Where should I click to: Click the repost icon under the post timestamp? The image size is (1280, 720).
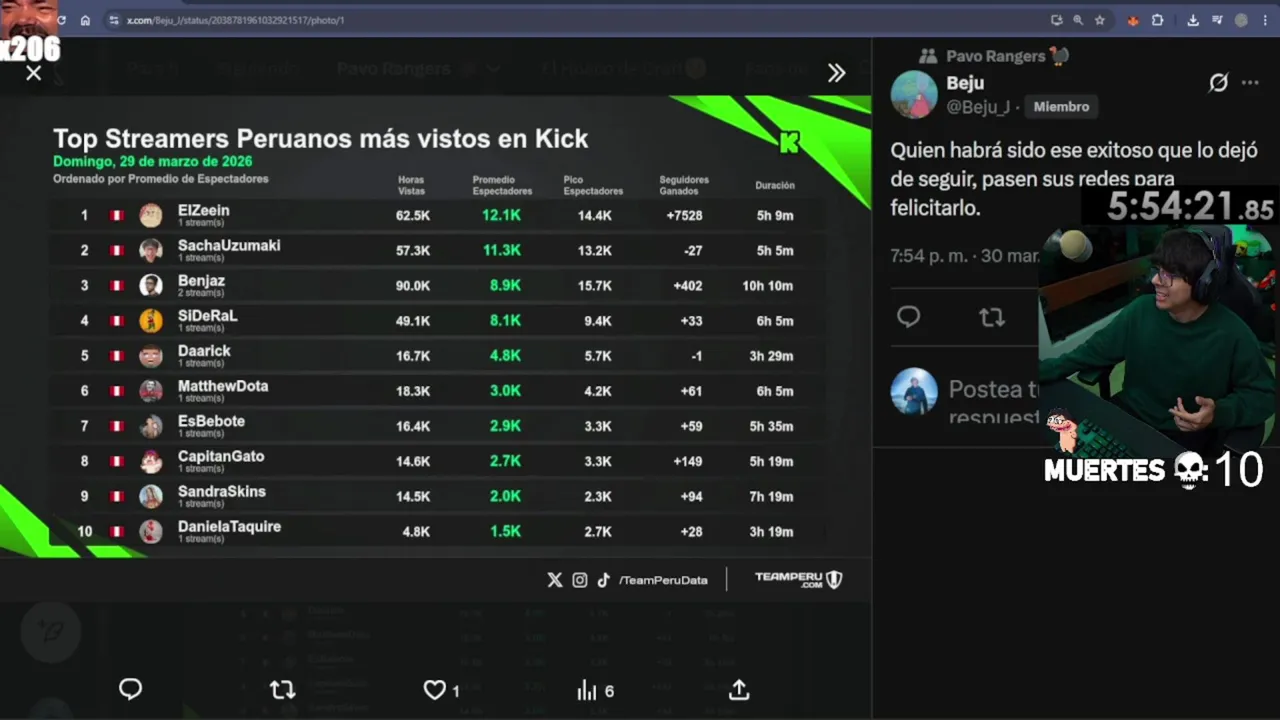tap(991, 317)
